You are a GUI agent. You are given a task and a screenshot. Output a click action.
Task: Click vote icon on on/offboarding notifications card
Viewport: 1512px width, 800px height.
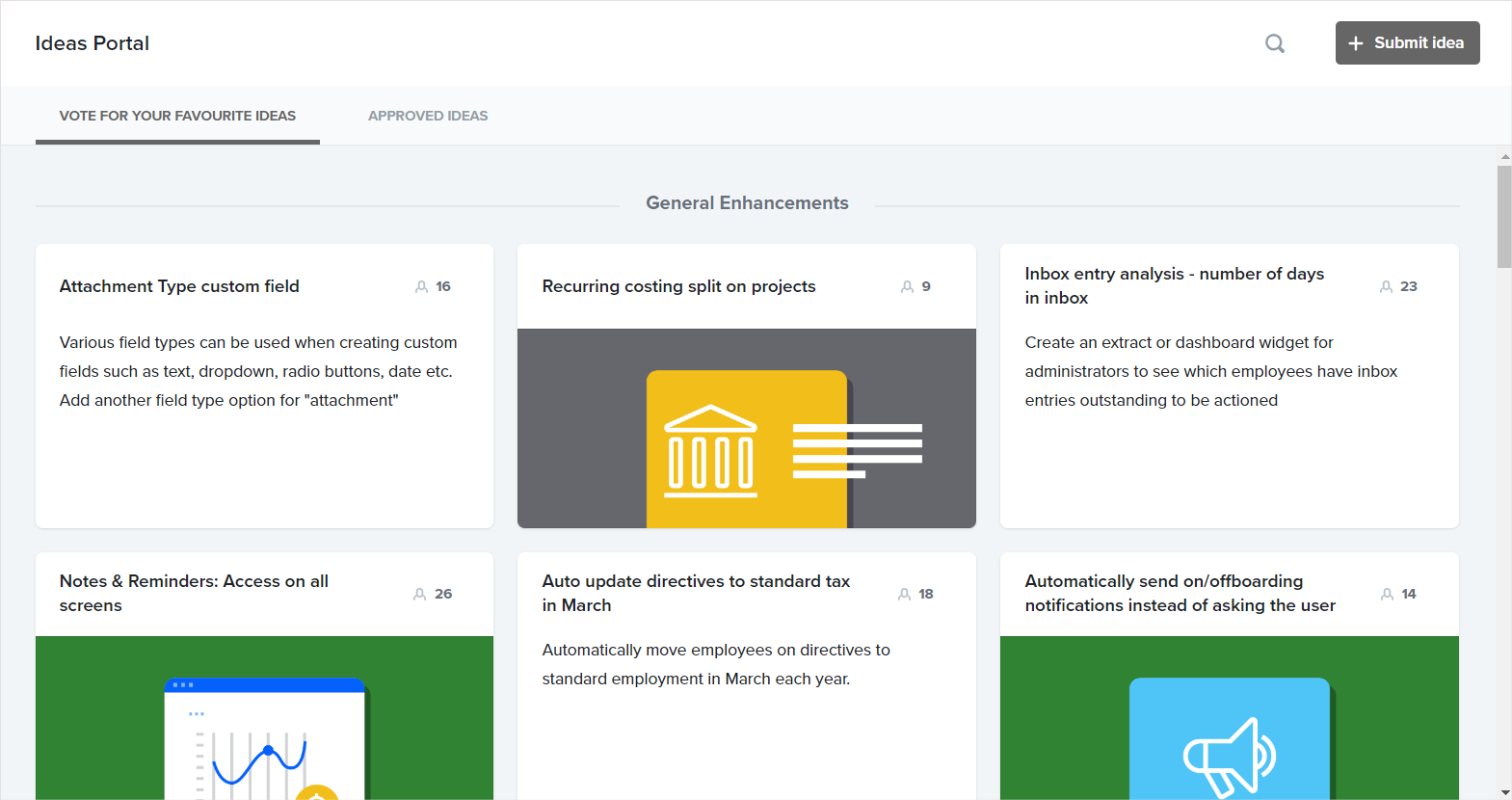pos(1387,595)
